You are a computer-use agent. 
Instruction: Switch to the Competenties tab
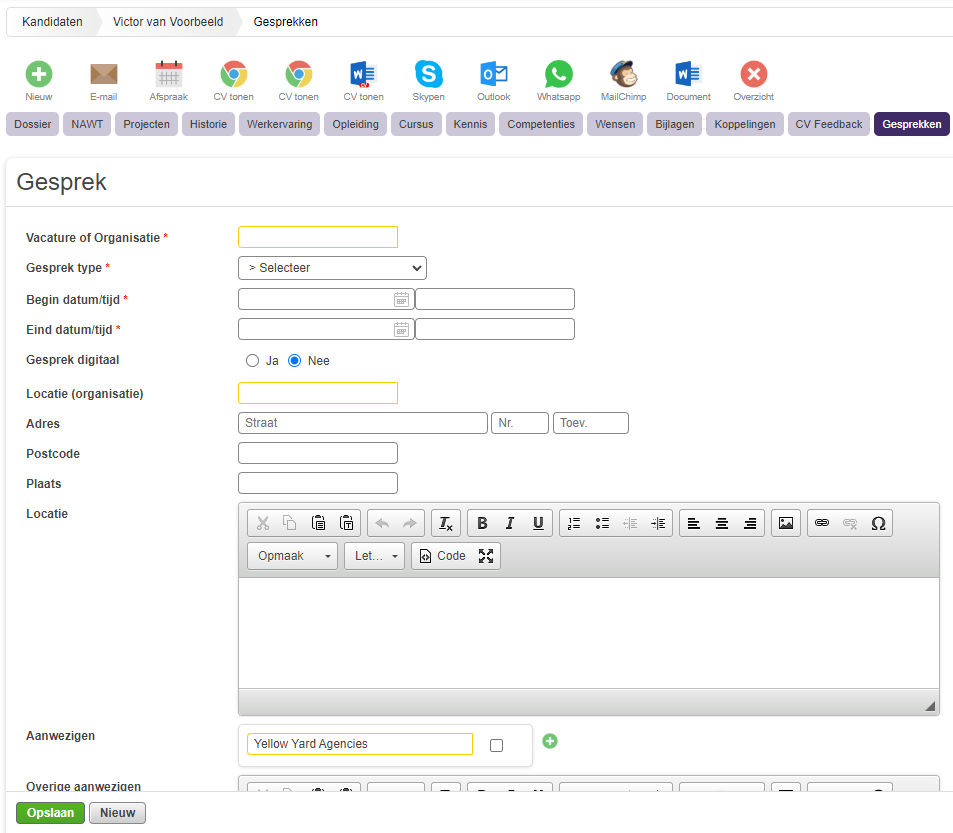click(541, 124)
